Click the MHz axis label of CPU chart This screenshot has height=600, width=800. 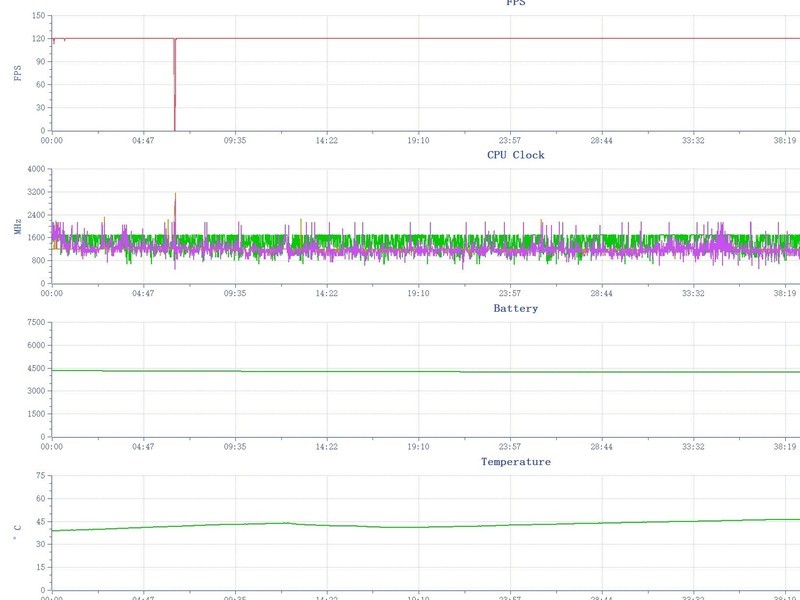pos(18,226)
